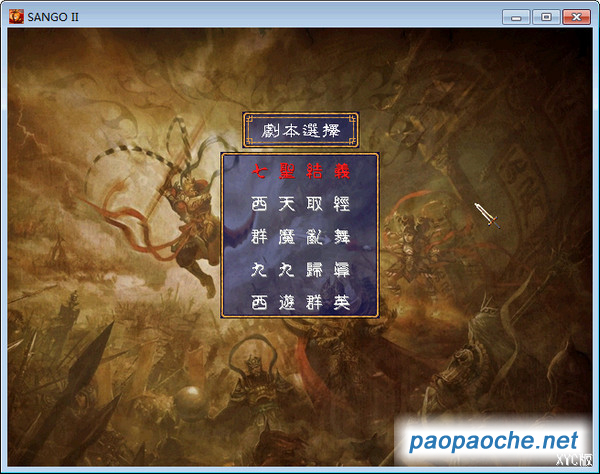Minimize the SANGO II window
This screenshot has width=600, height=474.
pyautogui.click(x=516, y=17)
